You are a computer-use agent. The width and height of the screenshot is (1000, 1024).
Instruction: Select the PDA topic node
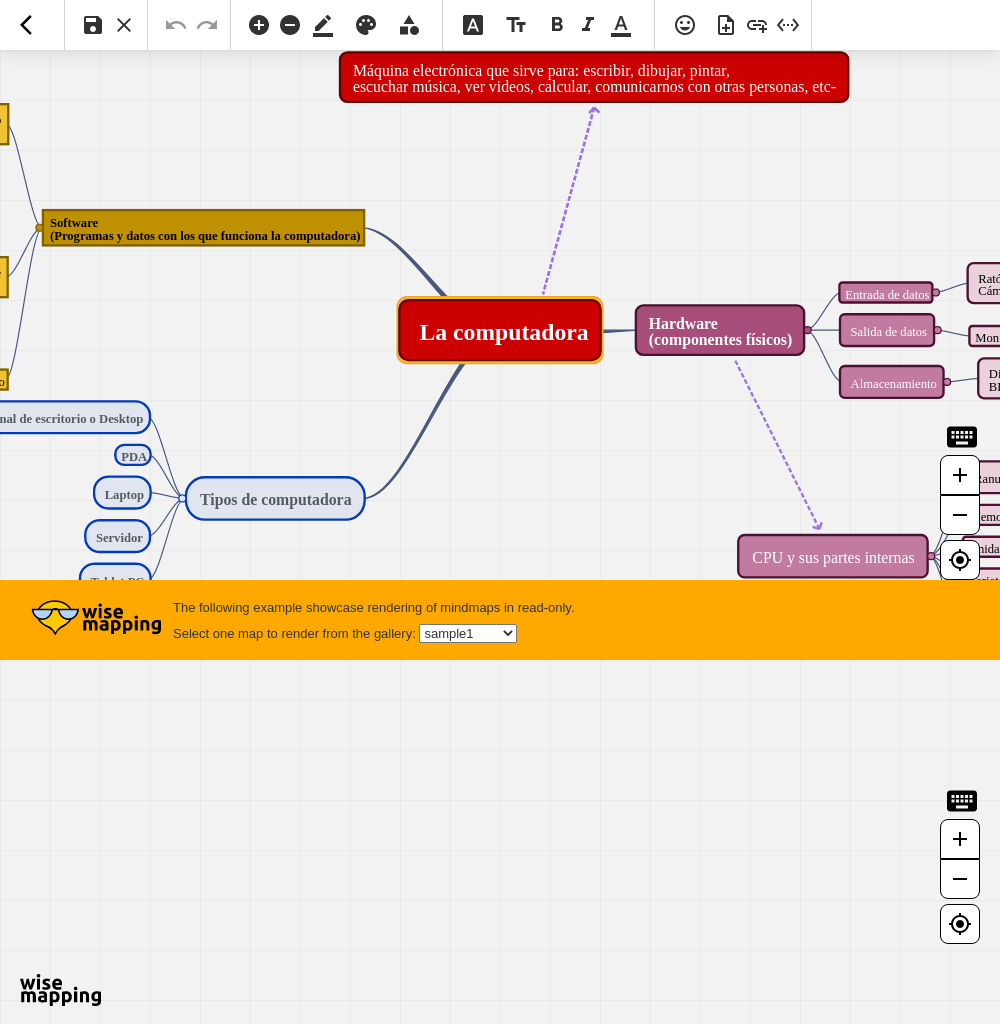(x=133, y=456)
